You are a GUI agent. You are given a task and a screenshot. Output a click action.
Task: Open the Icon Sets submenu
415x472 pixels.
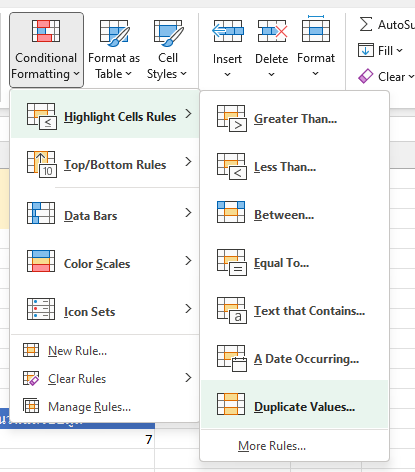tap(105, 309)
